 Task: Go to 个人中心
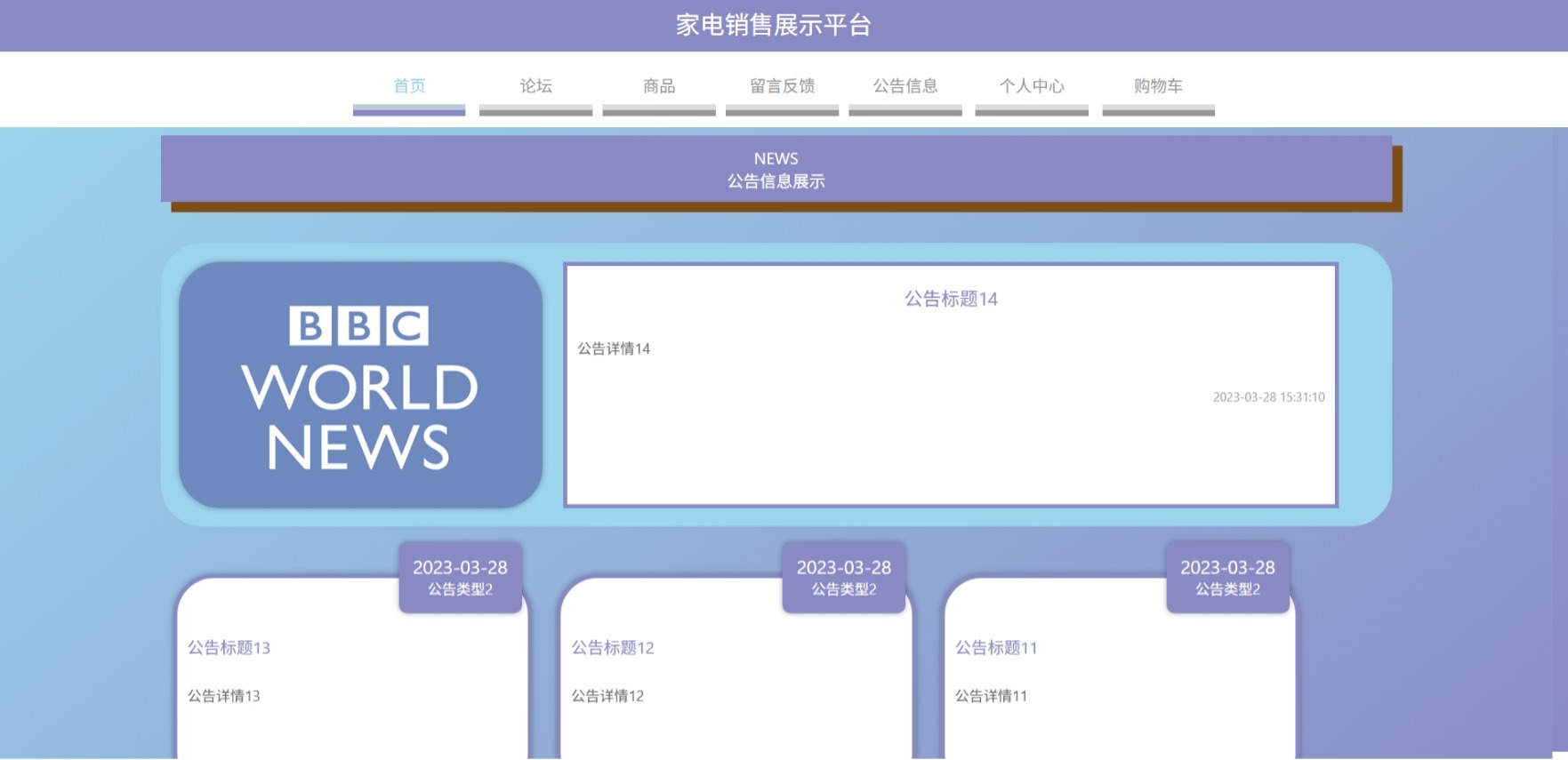(1032, 86)
